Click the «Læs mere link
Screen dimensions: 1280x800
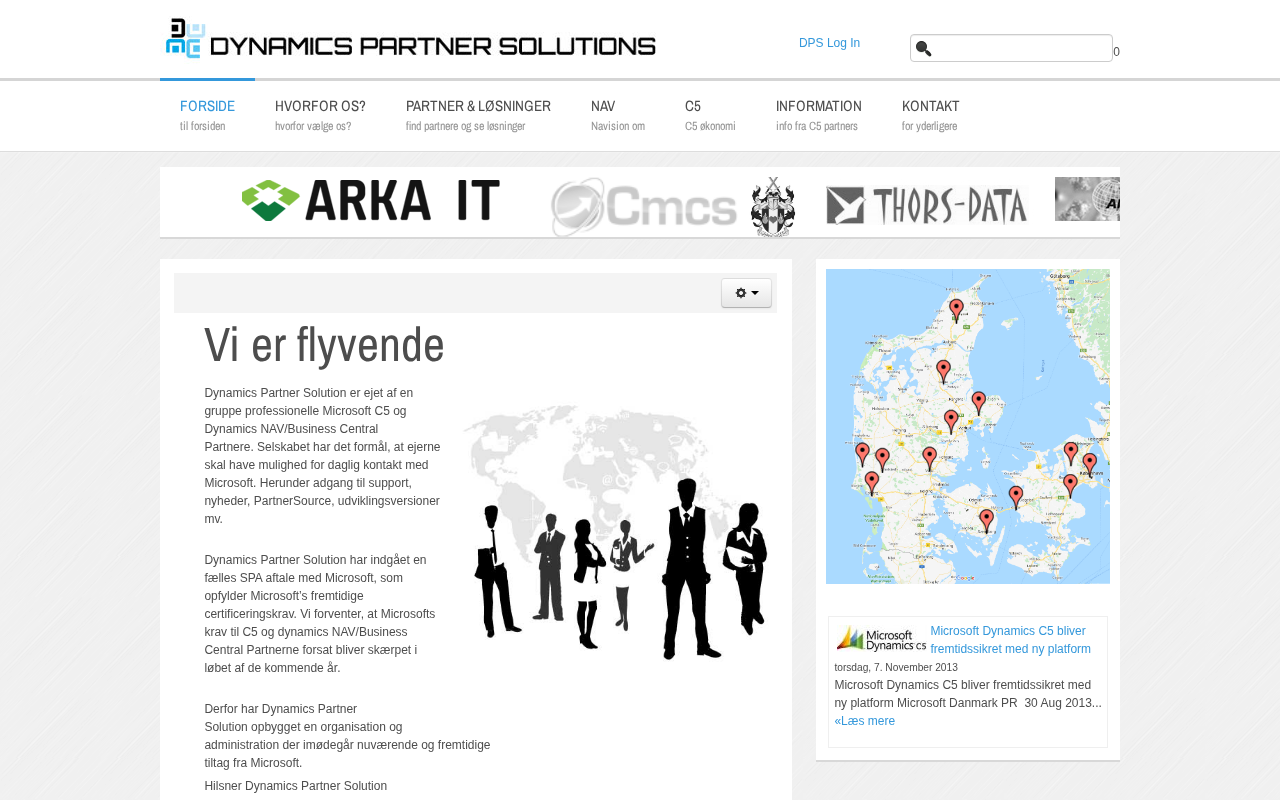[865, 721]
